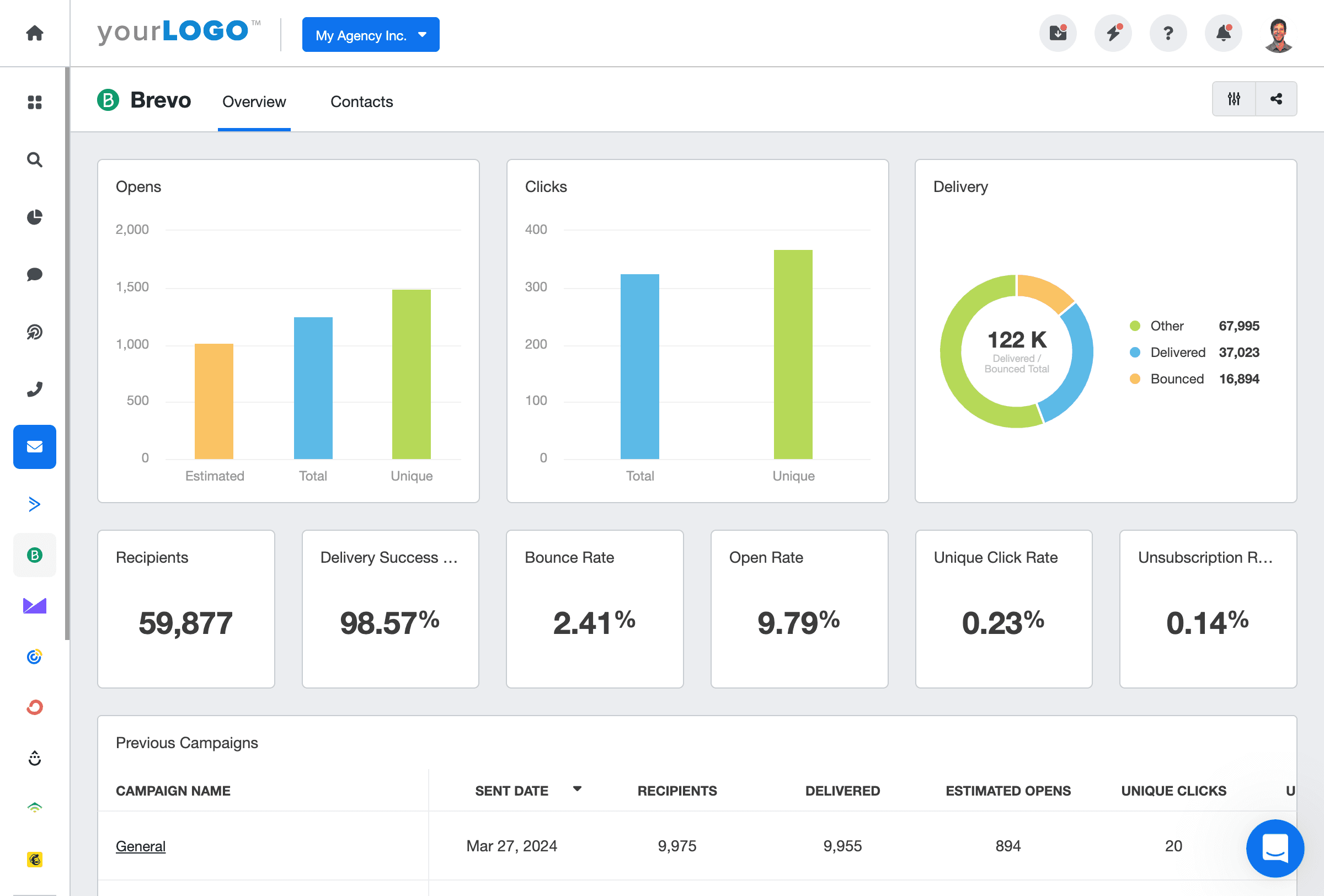Select the Overview tab
Screen dimensions: 1324x896
tap(254, 102)
